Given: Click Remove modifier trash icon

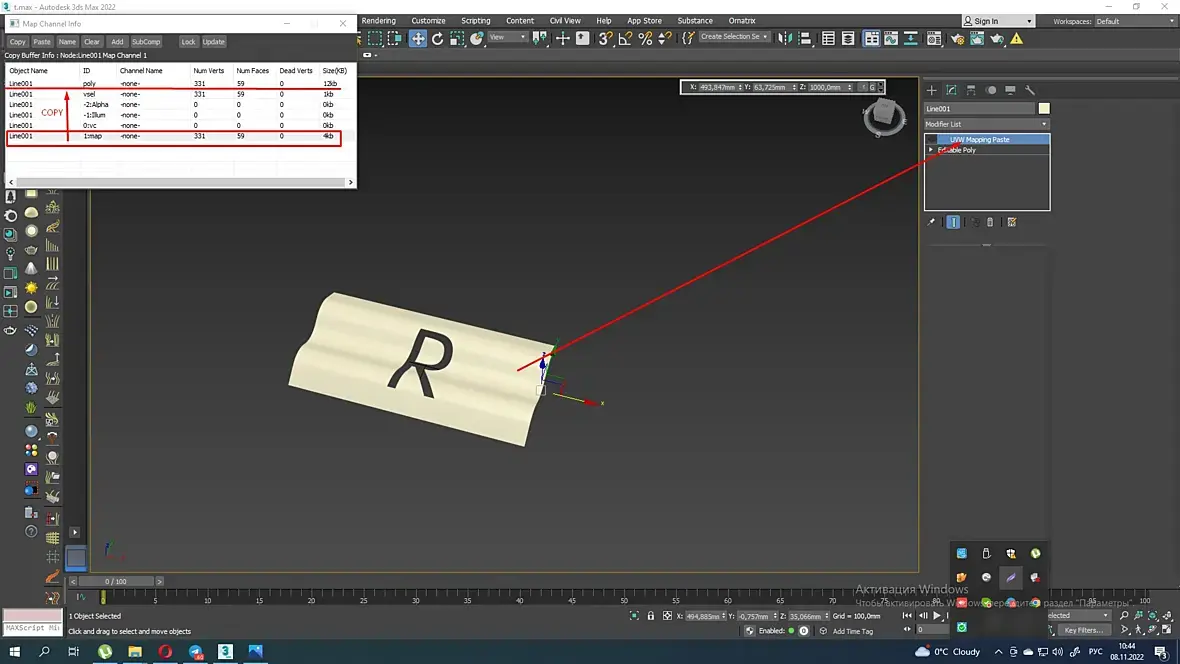Looking at the screenshot, I should [x=990, y=222].
